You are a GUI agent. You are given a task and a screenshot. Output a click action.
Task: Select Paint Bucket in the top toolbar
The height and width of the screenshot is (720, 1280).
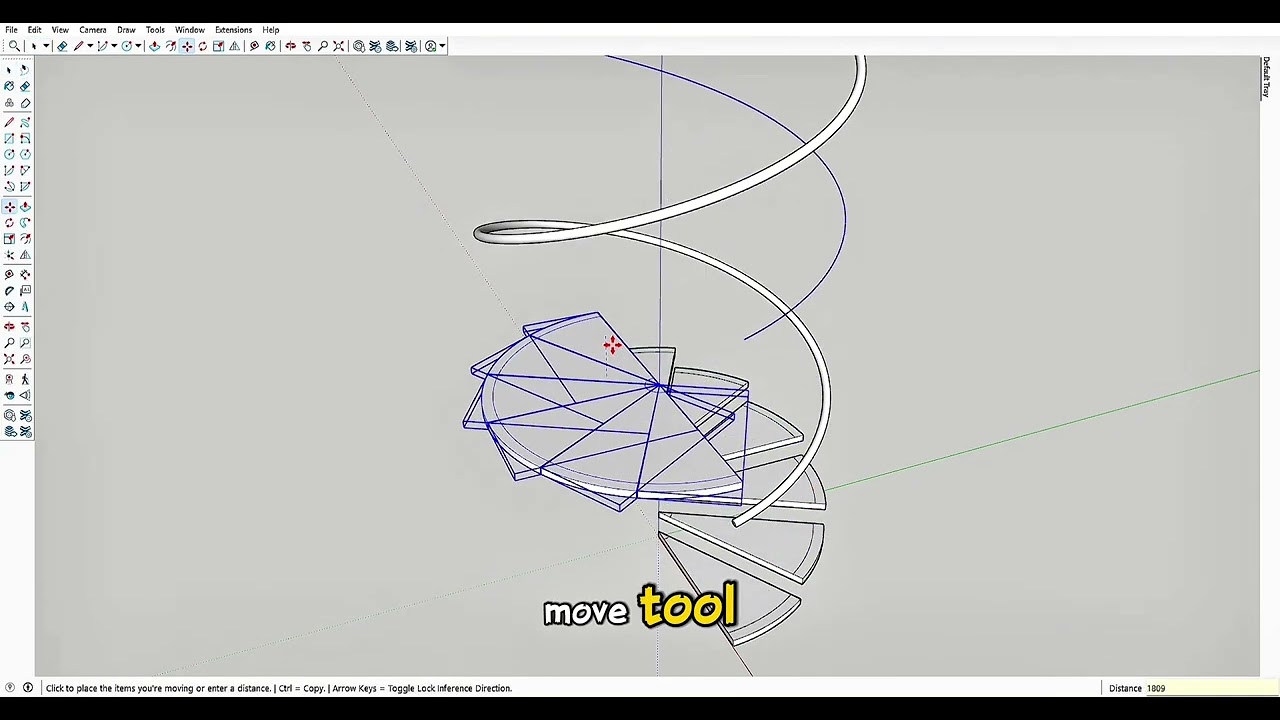pos(270,46)
